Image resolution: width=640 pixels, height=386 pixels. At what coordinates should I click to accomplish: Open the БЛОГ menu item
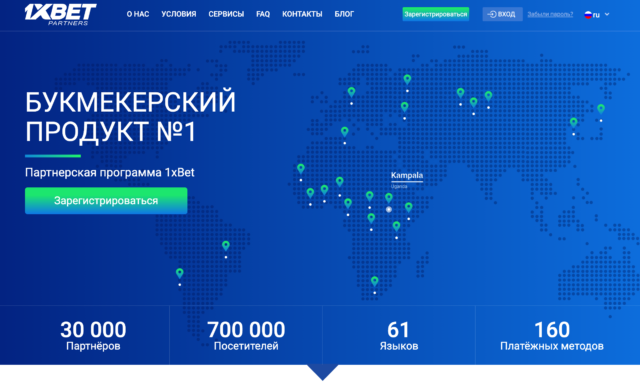[x=344, y=14]
